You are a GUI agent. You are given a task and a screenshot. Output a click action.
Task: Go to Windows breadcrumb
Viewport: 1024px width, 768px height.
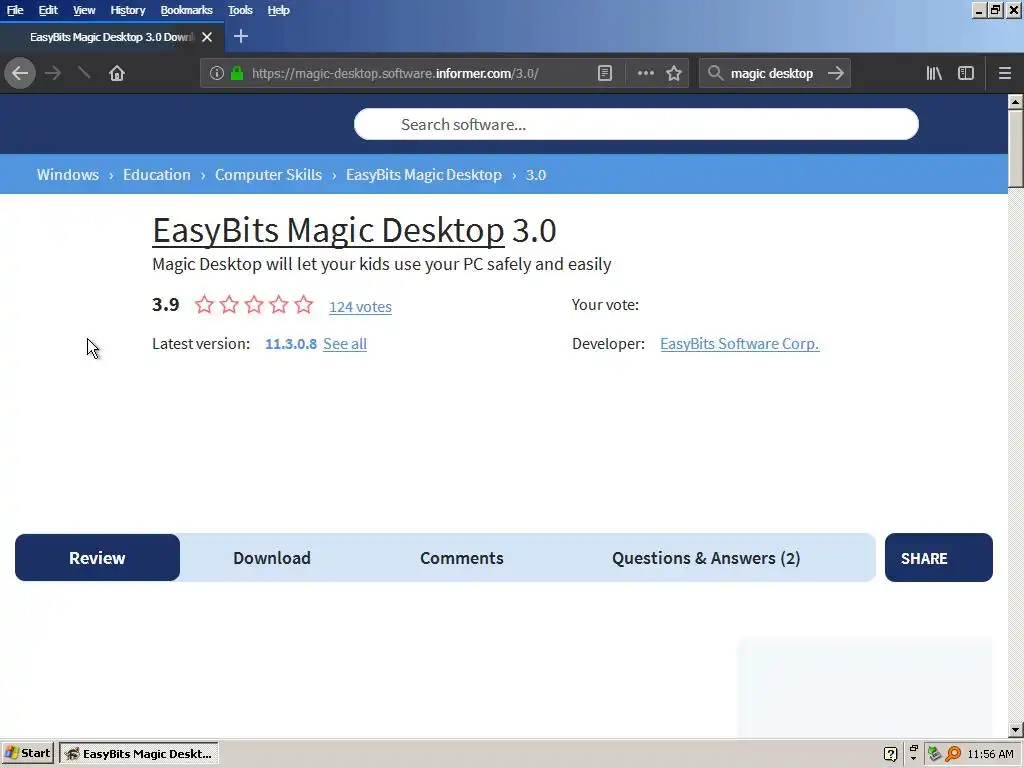click(68, 174)
